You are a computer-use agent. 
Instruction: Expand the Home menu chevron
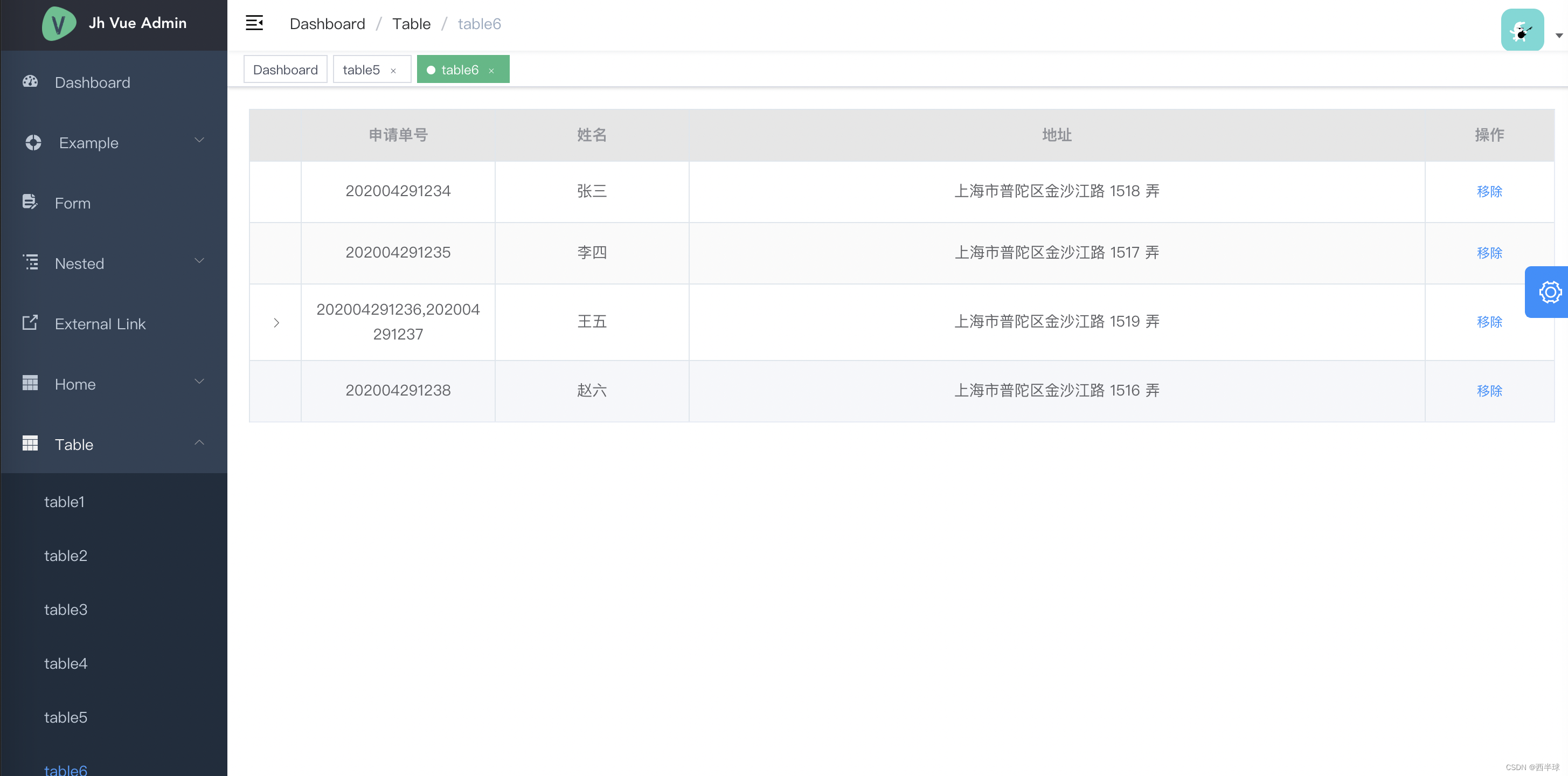(x=200, y=381)
